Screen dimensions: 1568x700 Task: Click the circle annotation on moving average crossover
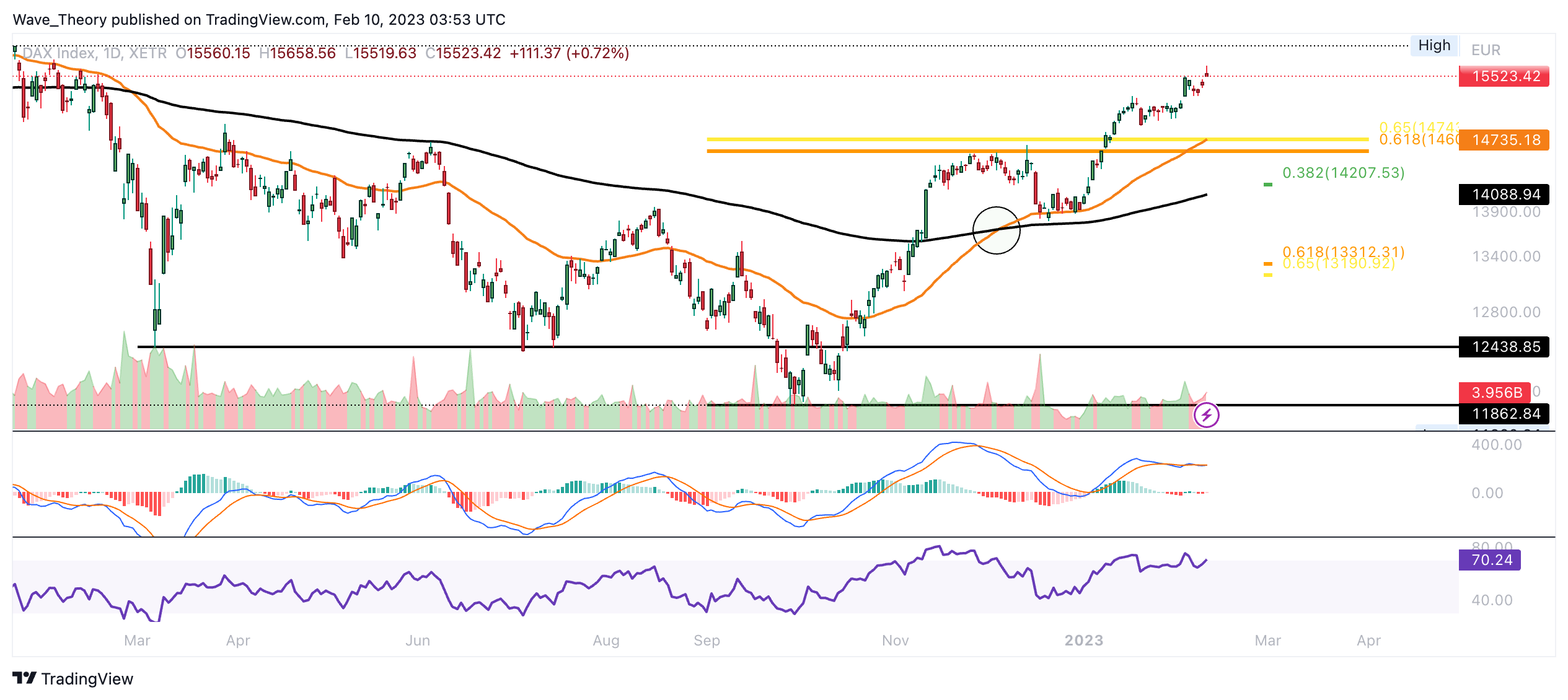996,230
